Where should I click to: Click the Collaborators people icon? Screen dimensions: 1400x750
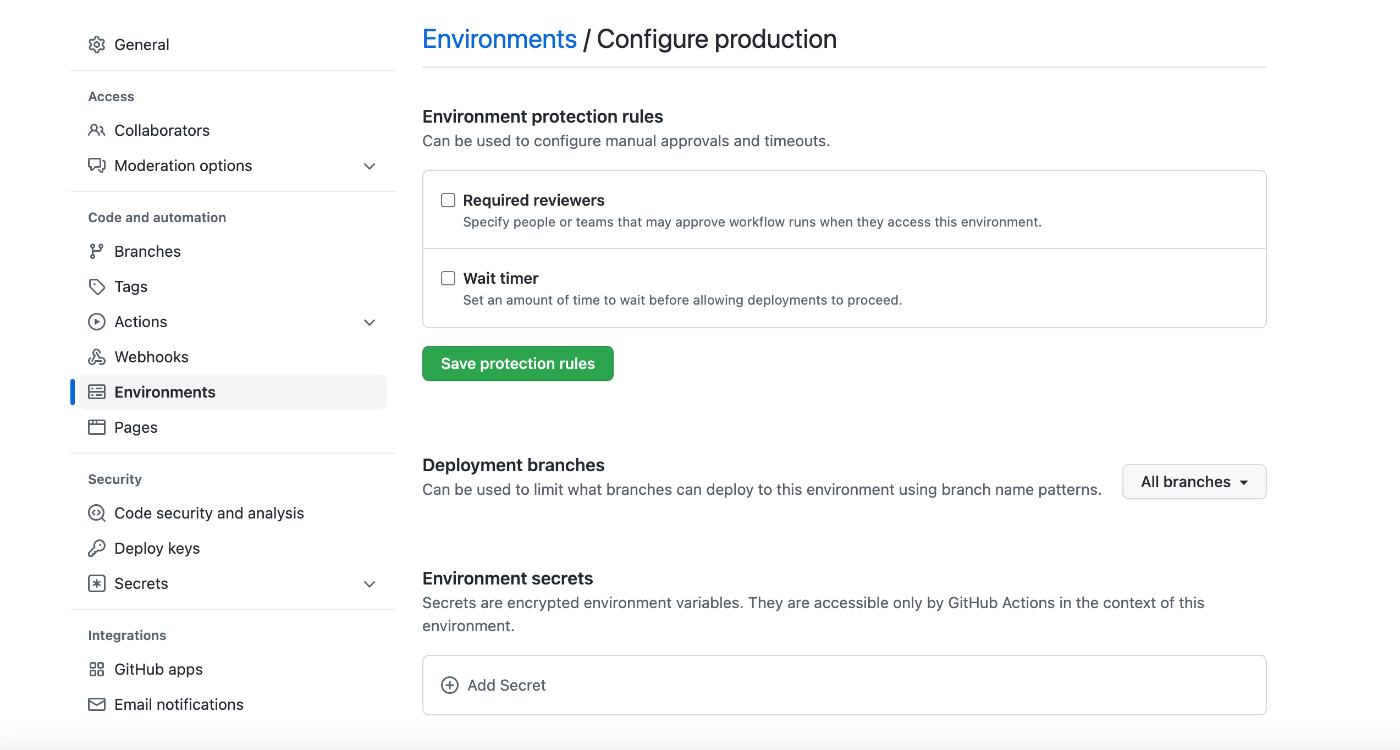click(x=97, y=131)
